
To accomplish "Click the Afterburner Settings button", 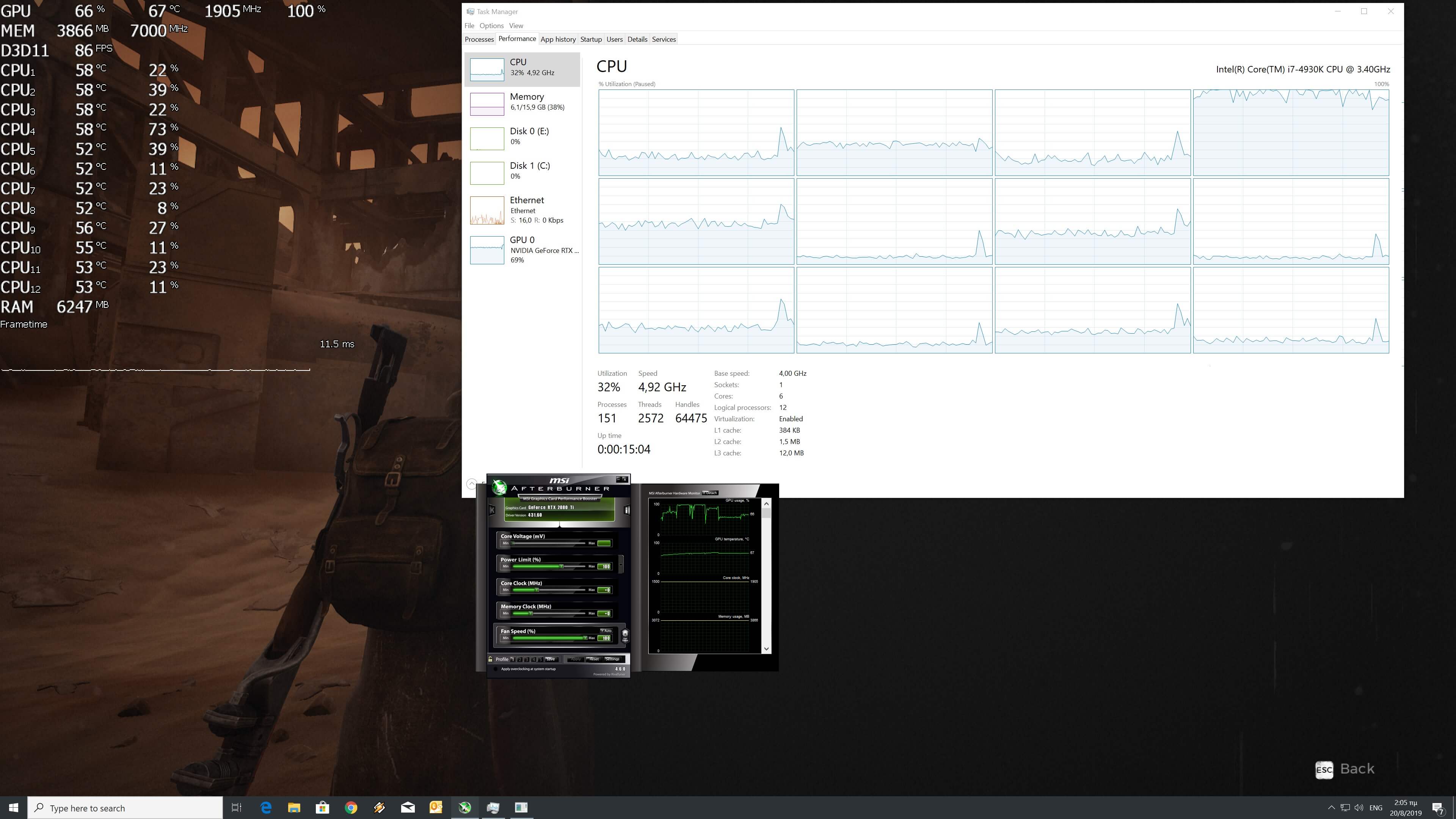I will click(612, 659).
